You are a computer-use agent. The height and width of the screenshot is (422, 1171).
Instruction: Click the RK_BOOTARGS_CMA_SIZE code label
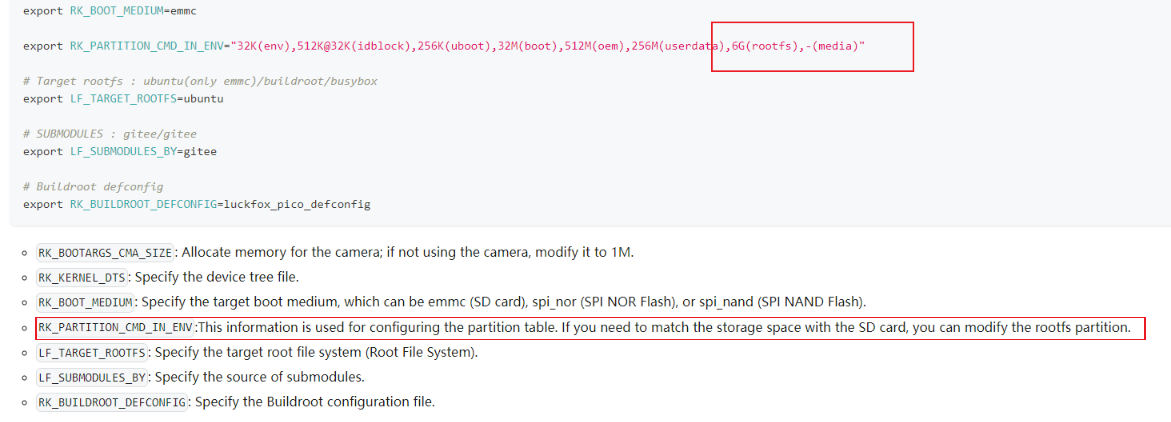point(105,252)
